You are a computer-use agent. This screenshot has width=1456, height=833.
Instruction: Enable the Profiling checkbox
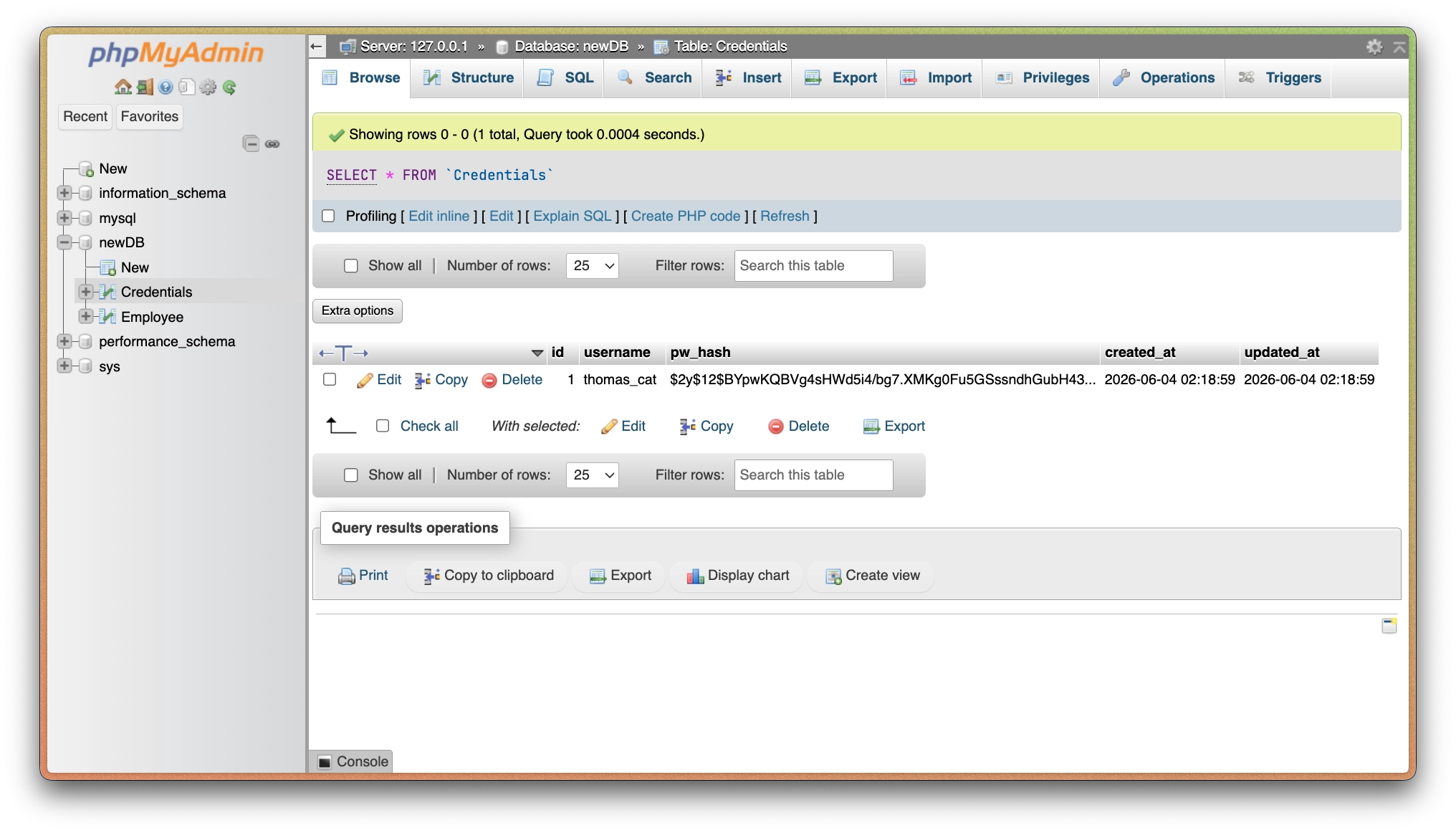pyautogui.click(x=328, y=216)
